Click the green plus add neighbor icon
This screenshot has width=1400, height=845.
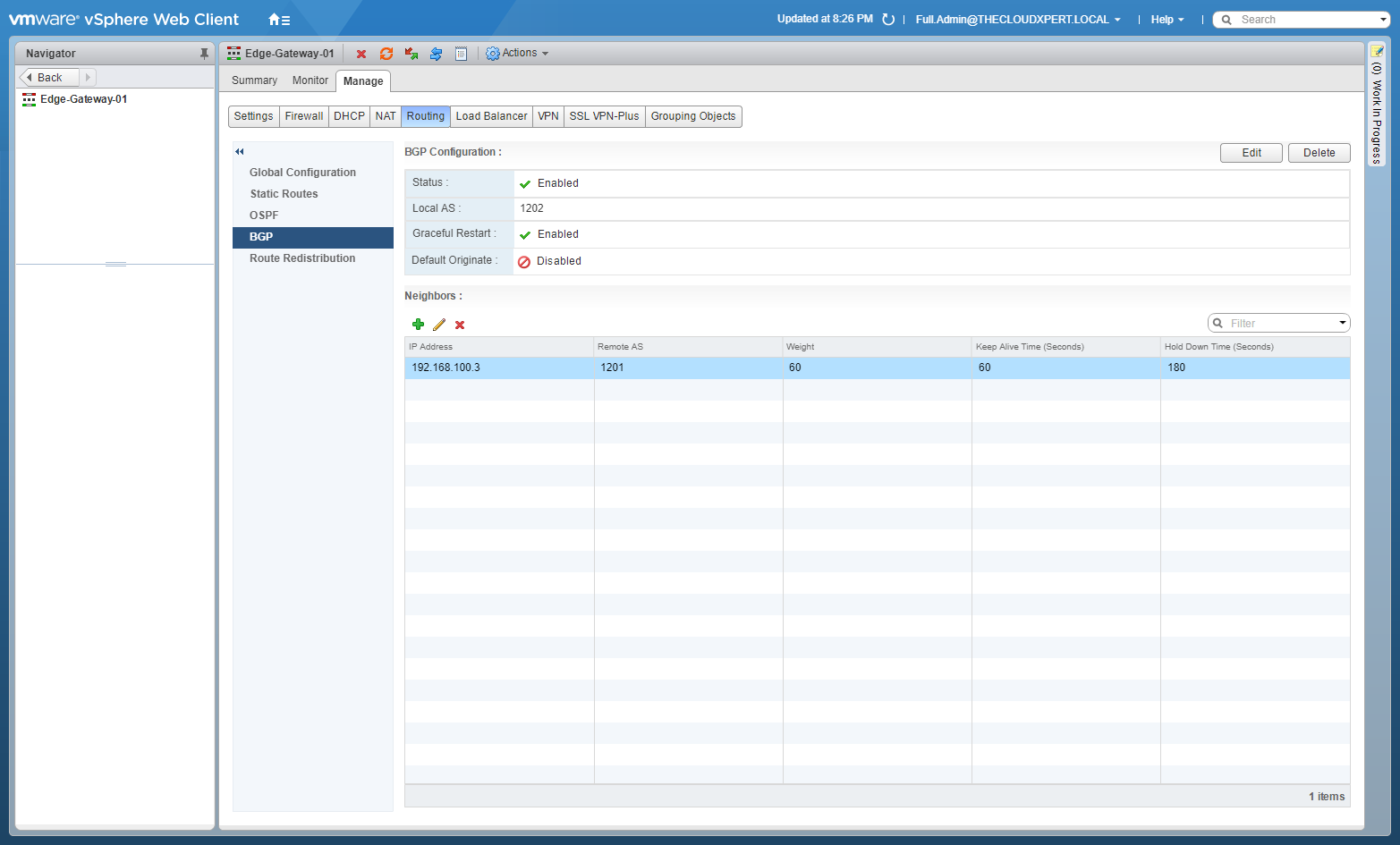click(418, 325)
